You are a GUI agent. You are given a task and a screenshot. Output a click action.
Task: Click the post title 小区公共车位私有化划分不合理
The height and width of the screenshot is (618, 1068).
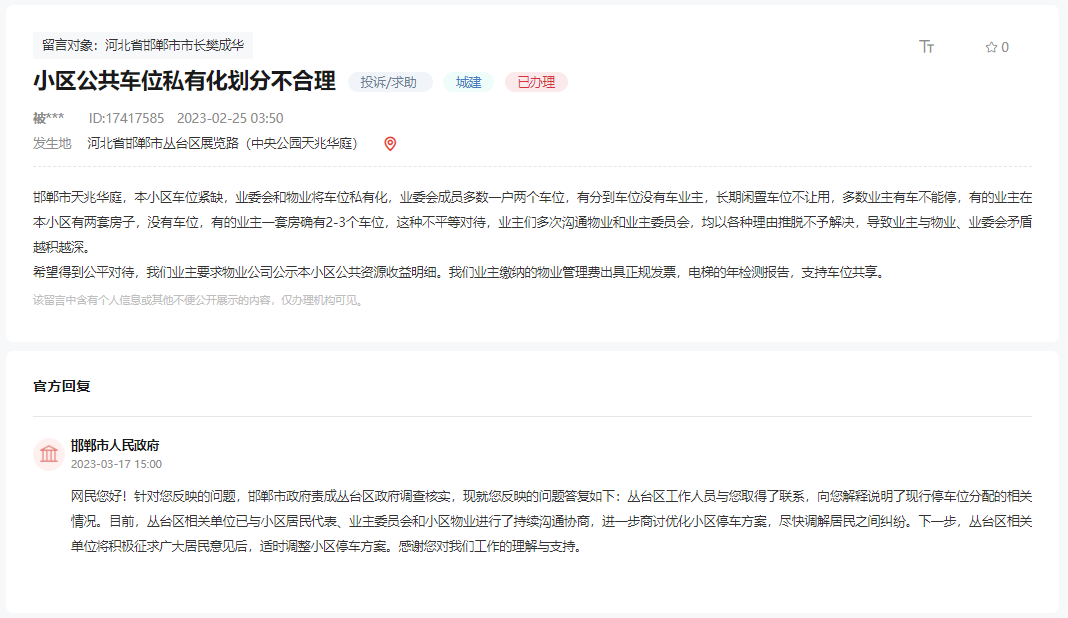(185, 81)
